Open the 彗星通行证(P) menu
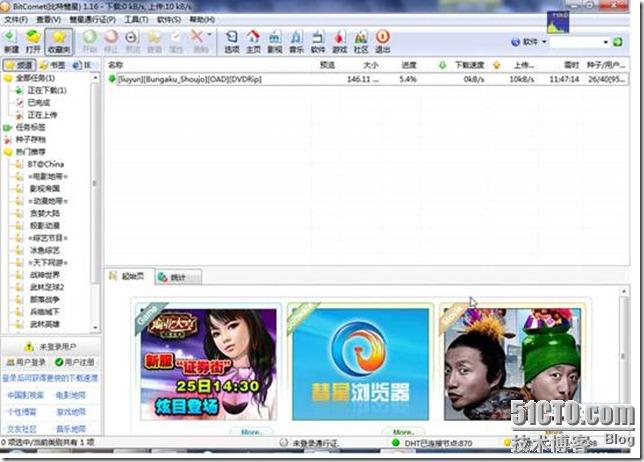Viewport: 644px width, 462px height. tap(92, 20)
